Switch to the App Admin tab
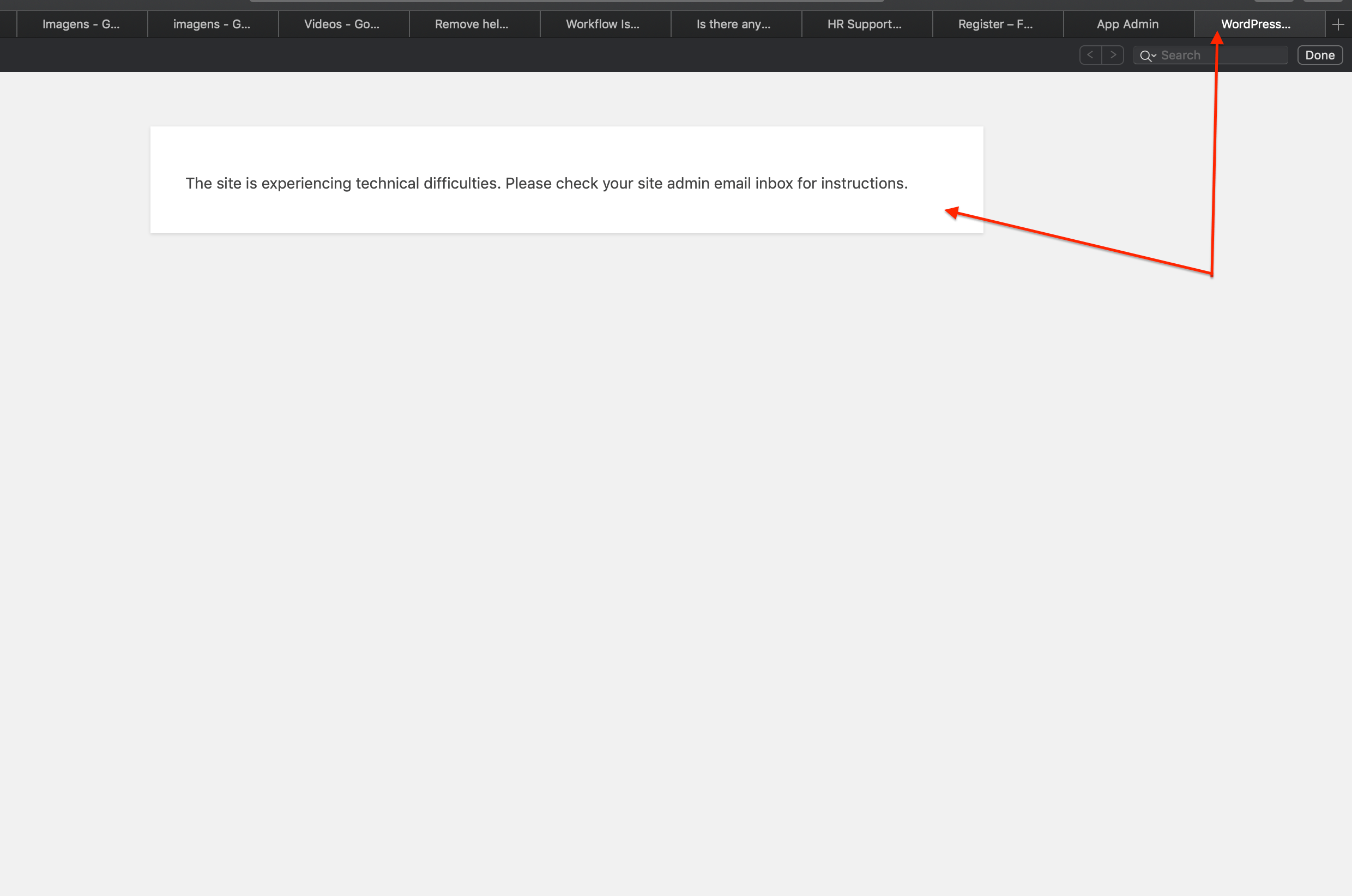 1127,25
